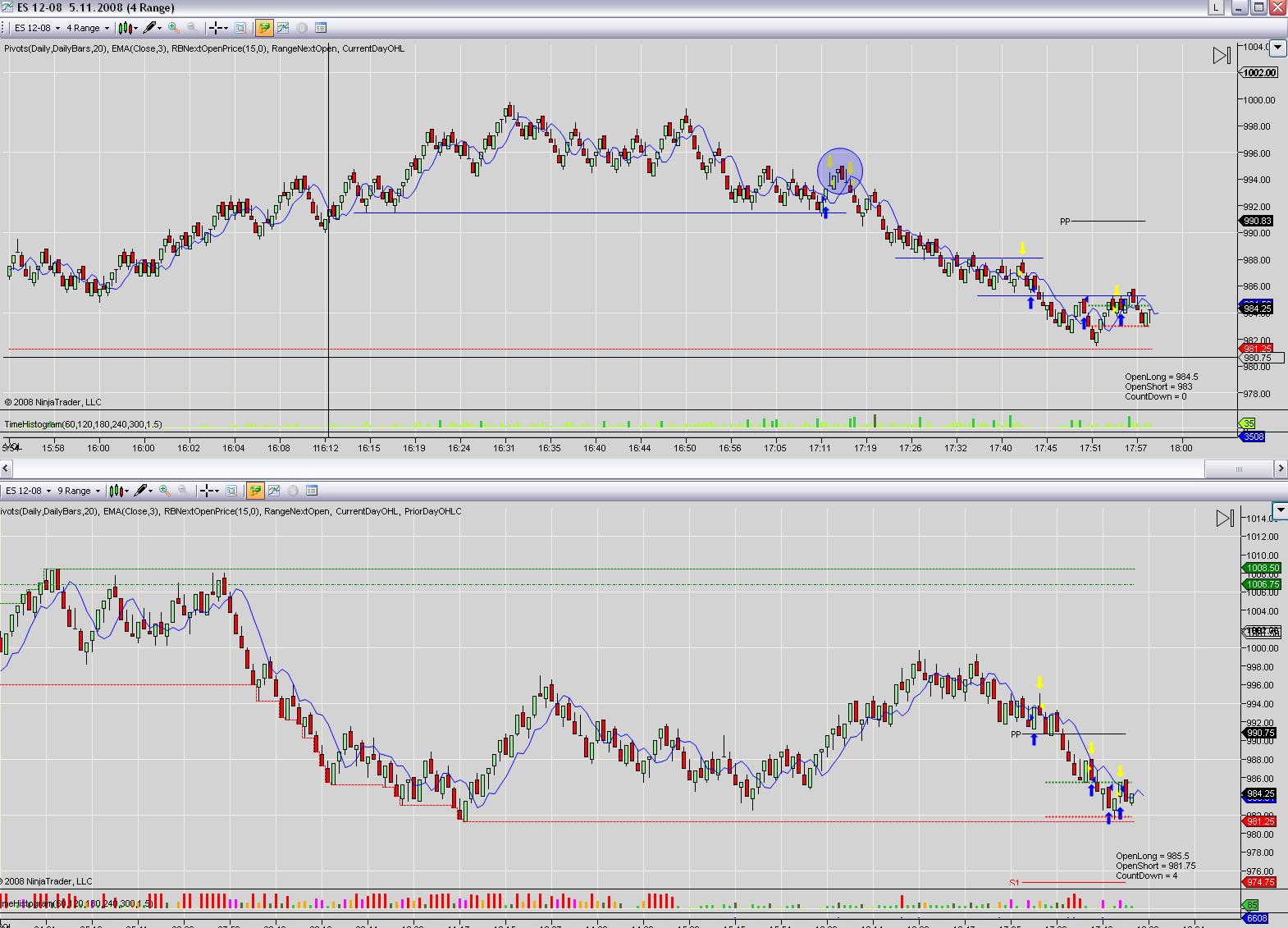Image resolution: width=1288 pixels, height=928 pixels.
Task: Open the zoom frame tool in top chart
Action: tap(240, 28)
